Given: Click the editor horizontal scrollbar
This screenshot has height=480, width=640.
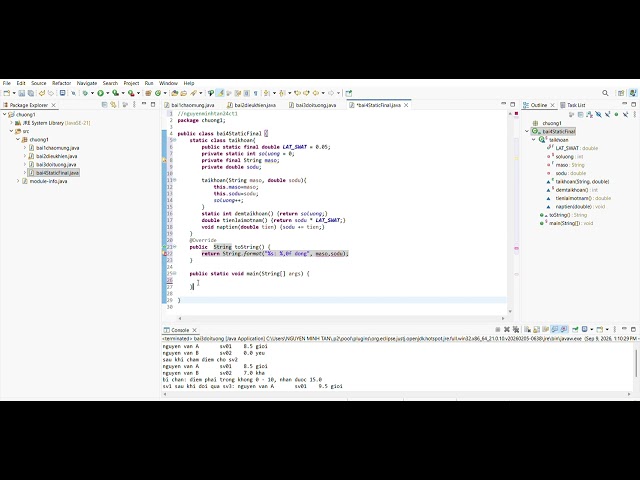Looking at the screenshot, I should coord(341,318).
